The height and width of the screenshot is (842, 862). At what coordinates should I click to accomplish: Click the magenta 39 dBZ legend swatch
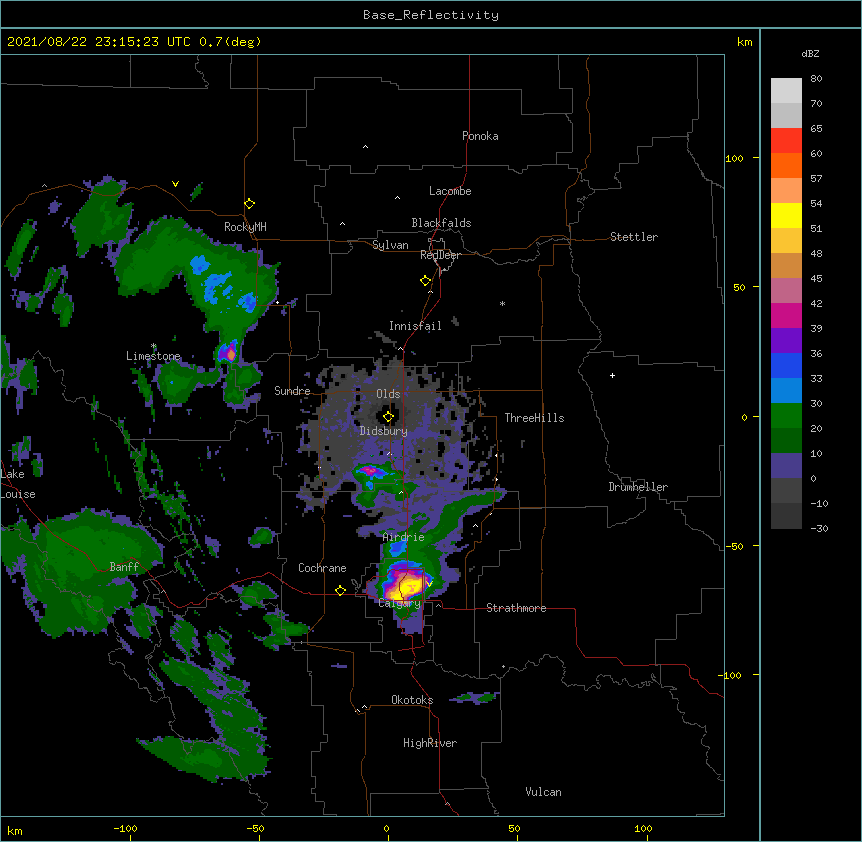tap(786, 315)
